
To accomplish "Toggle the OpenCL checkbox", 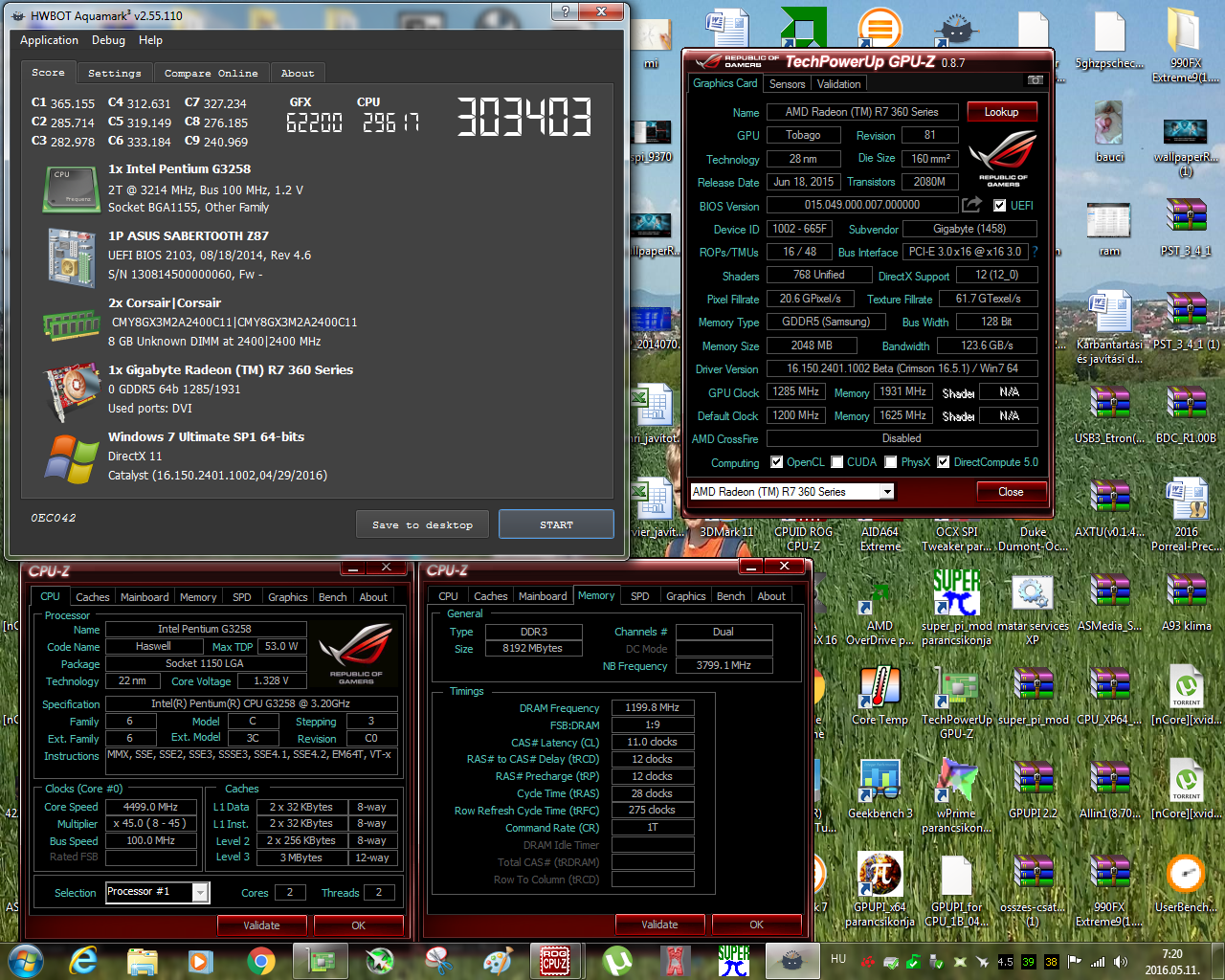I will click(776, 462).
